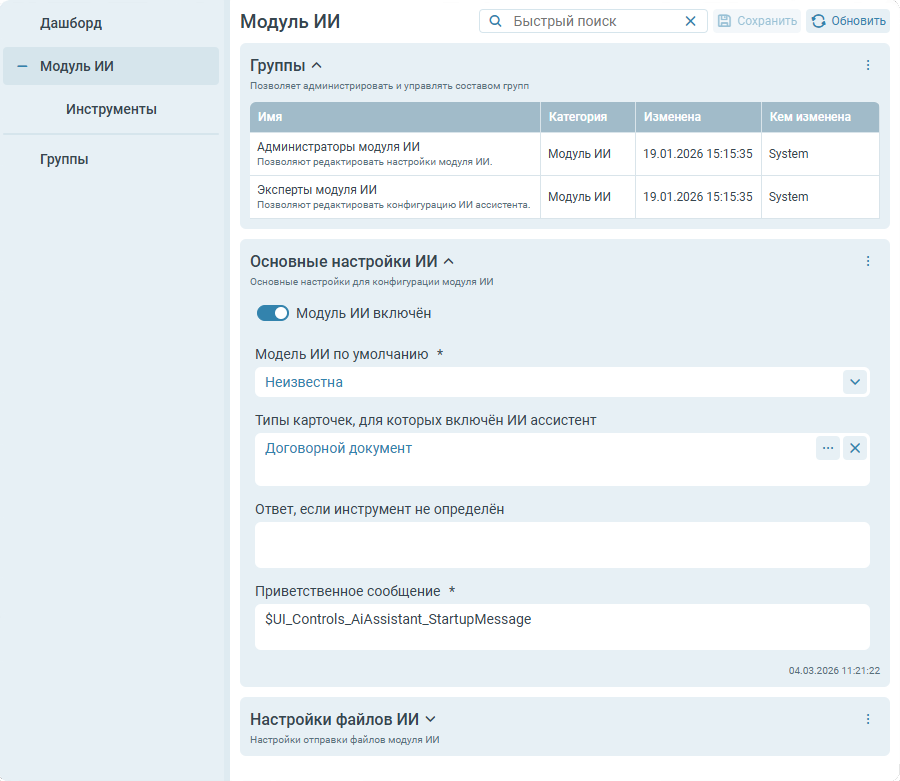This screenshot has width=900, height=781.
Task: Open the Договорной документ link
Action: tap(339, 448)
